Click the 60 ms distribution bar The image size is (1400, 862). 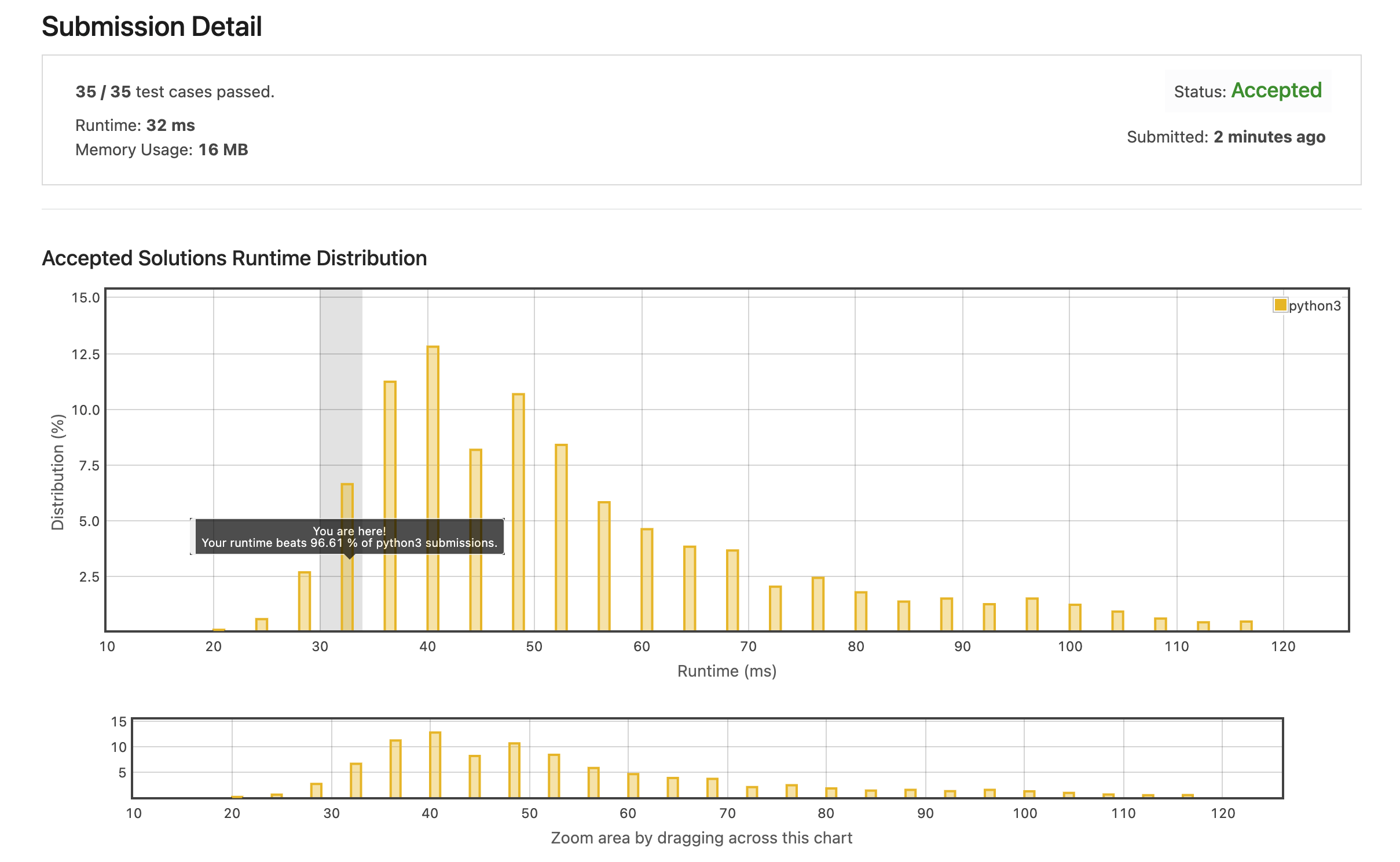tap(647, 579)
